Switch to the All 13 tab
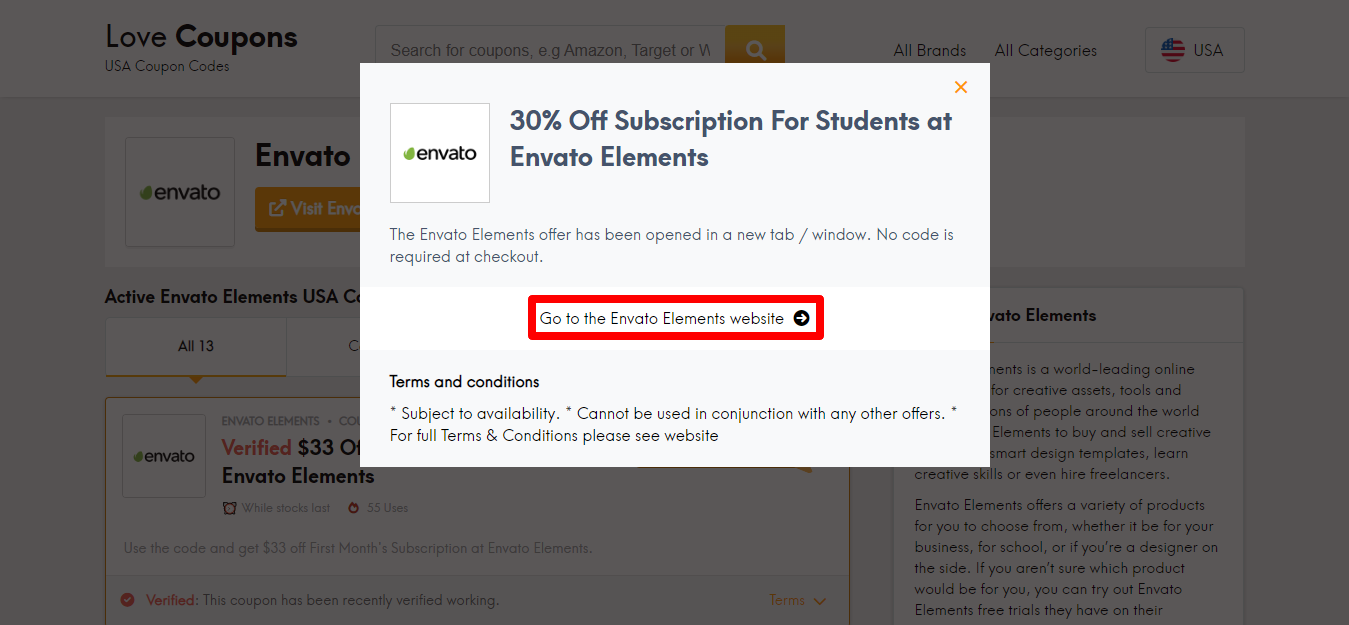 point(195,345)
